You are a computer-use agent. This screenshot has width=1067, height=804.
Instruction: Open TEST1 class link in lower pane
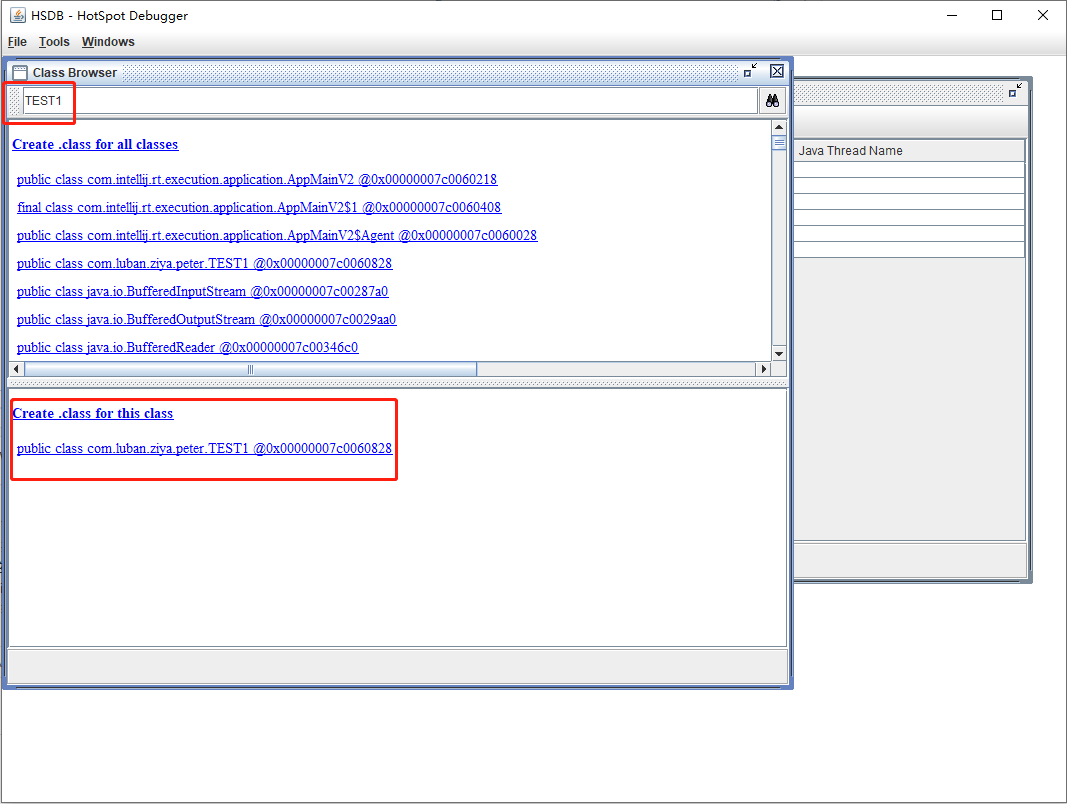click(204, 448)
